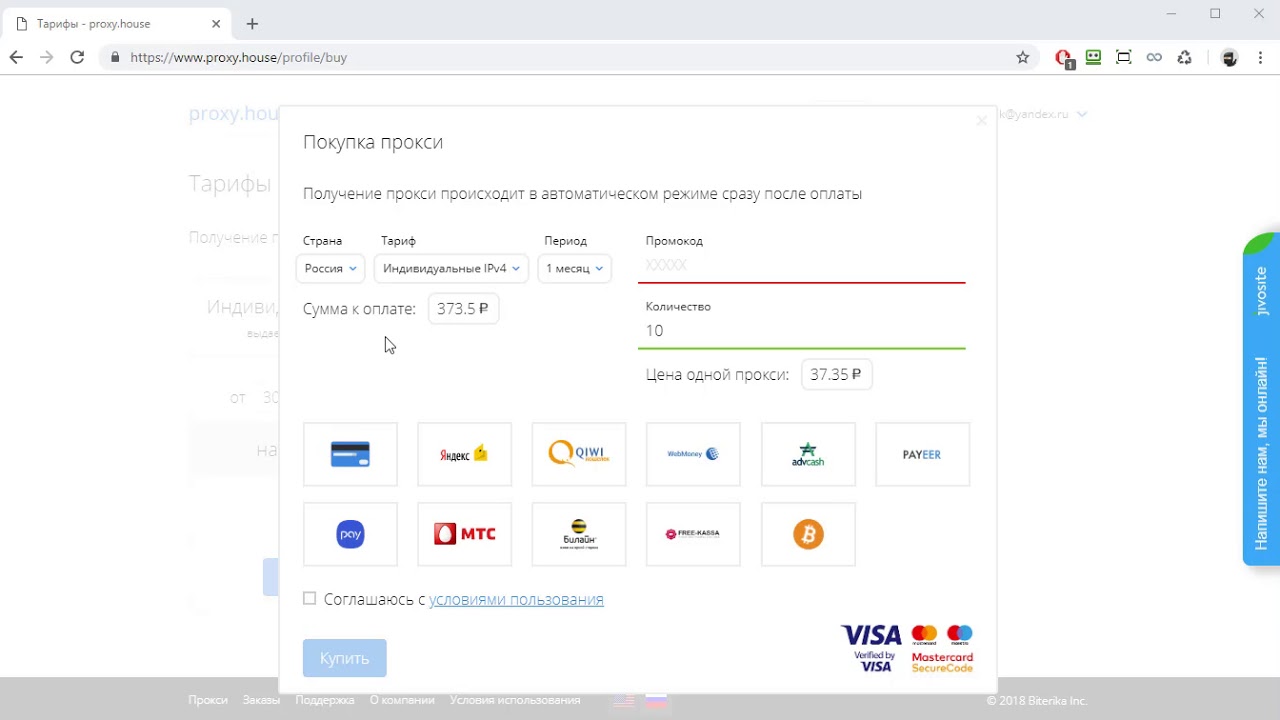This screenshot has height=720, width=1280.
Task: Expand the Тариф plan dropdown
Action: [451, 268]
